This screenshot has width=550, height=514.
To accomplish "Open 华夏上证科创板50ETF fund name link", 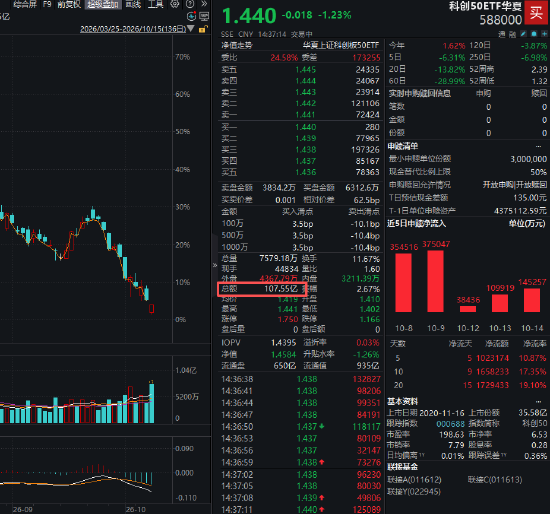I will pos(341,45).
